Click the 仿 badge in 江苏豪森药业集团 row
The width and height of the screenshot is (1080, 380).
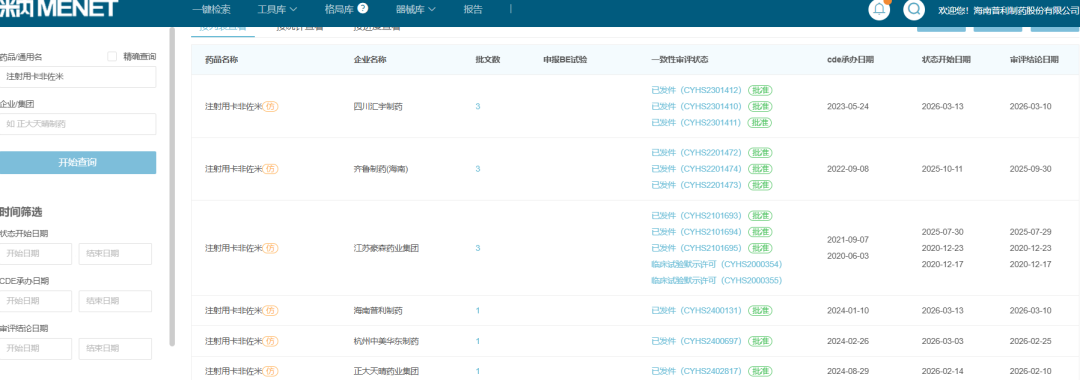tap(271, 248)
